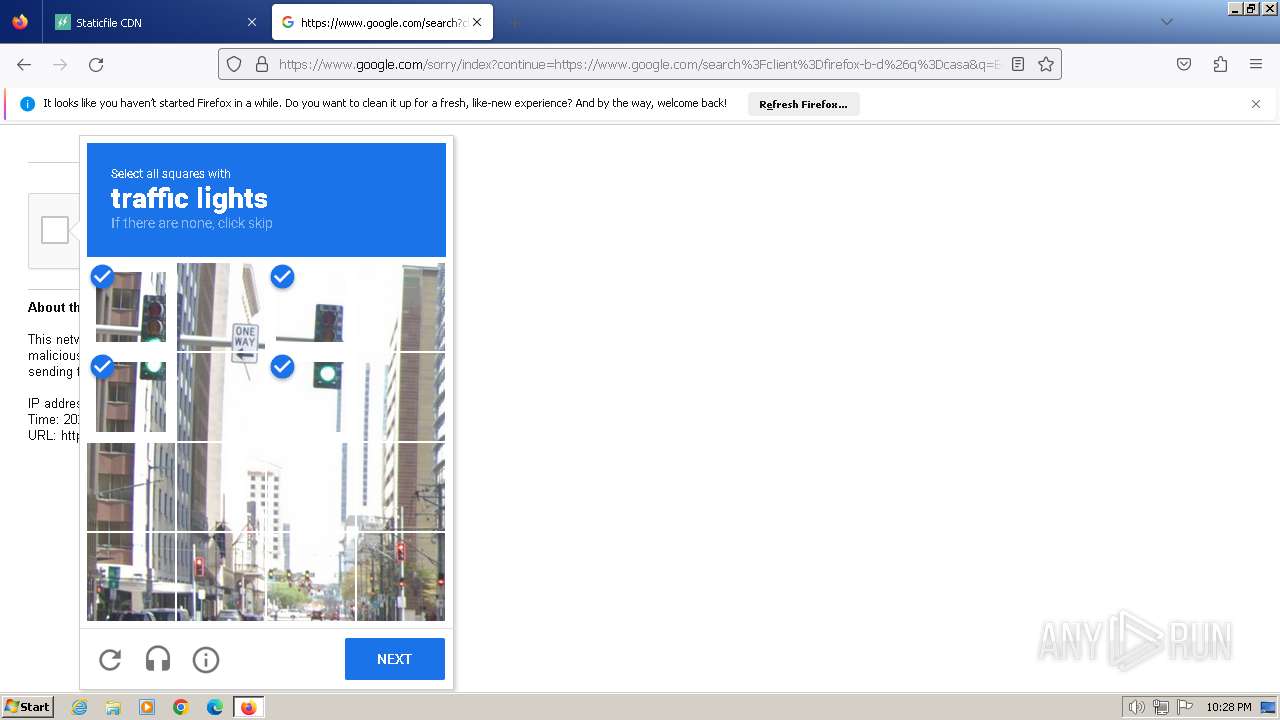This screenshot has height=720, width=1280.
Task: Launch Microsoft Edge from the taskbar
Action: 215,707
